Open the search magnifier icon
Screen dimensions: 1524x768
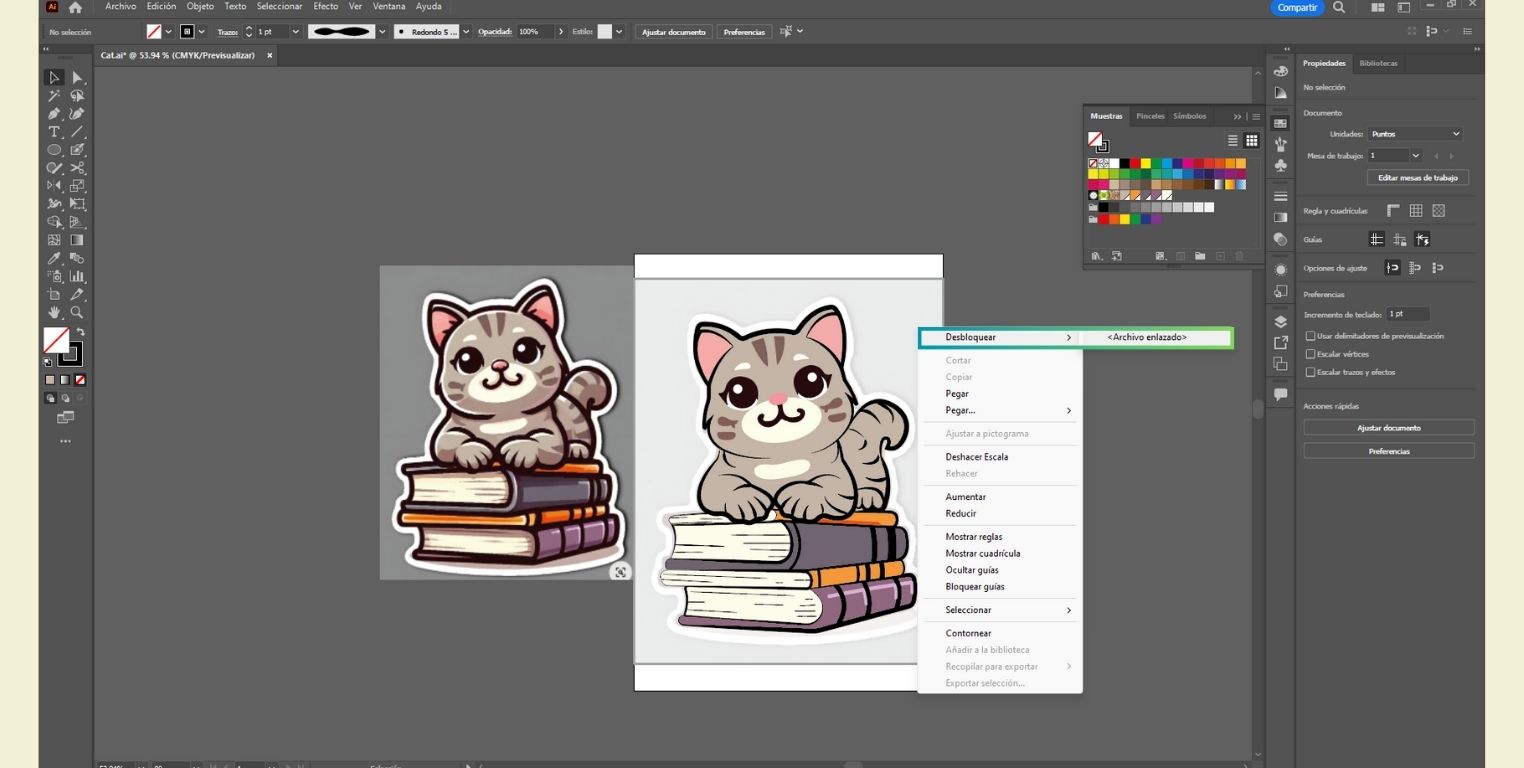pyautogui.click(x=1339, y=7)
